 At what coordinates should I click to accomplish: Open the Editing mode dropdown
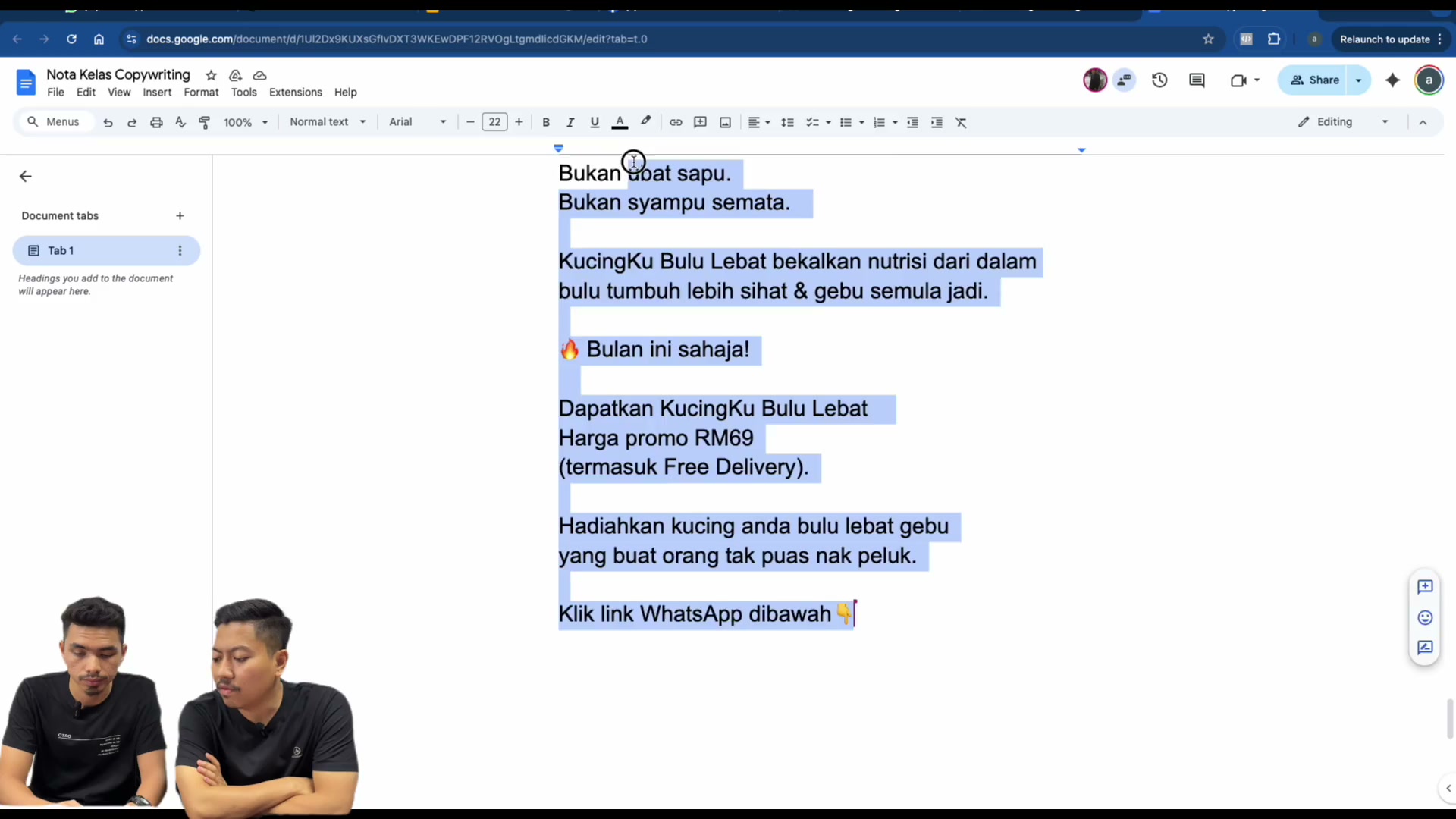click(1343, 122)
